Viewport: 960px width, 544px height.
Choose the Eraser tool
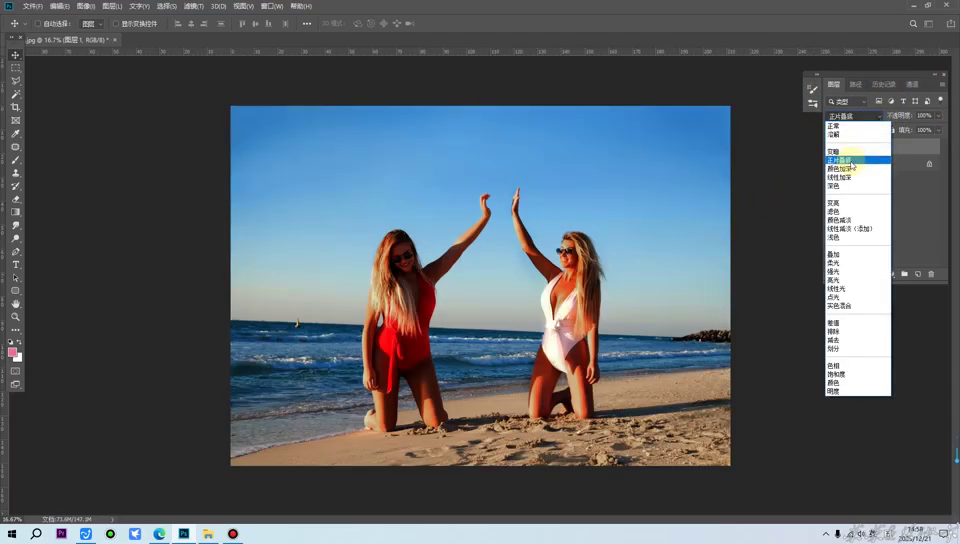pos(15,199)
